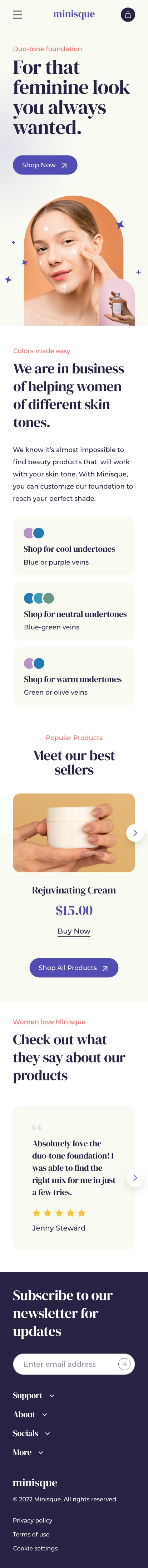Advance best sellers carousel with arrow
Viewport: 148px width, 1568px height.
coord(135,833)
